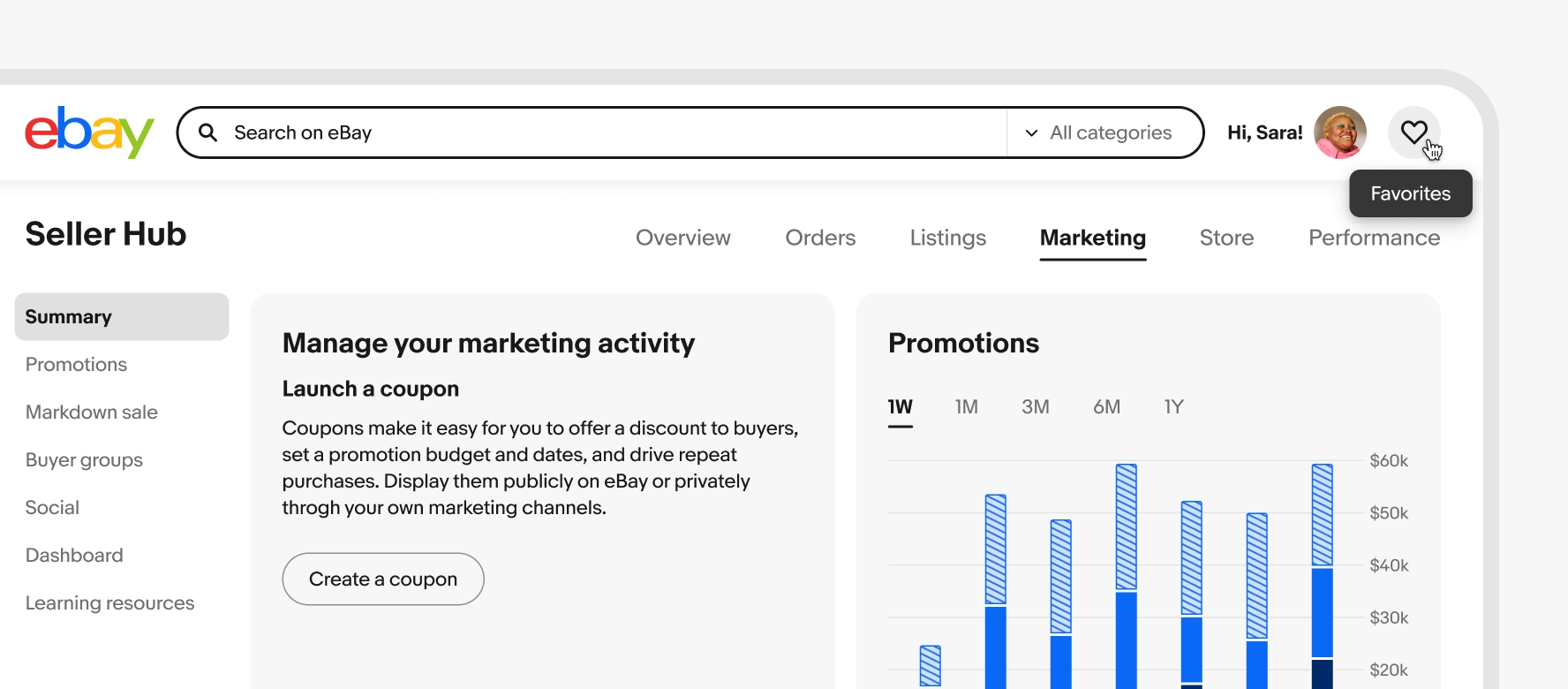Go to Learning resources
The image size is (1568, 689).
click(109, 603)
